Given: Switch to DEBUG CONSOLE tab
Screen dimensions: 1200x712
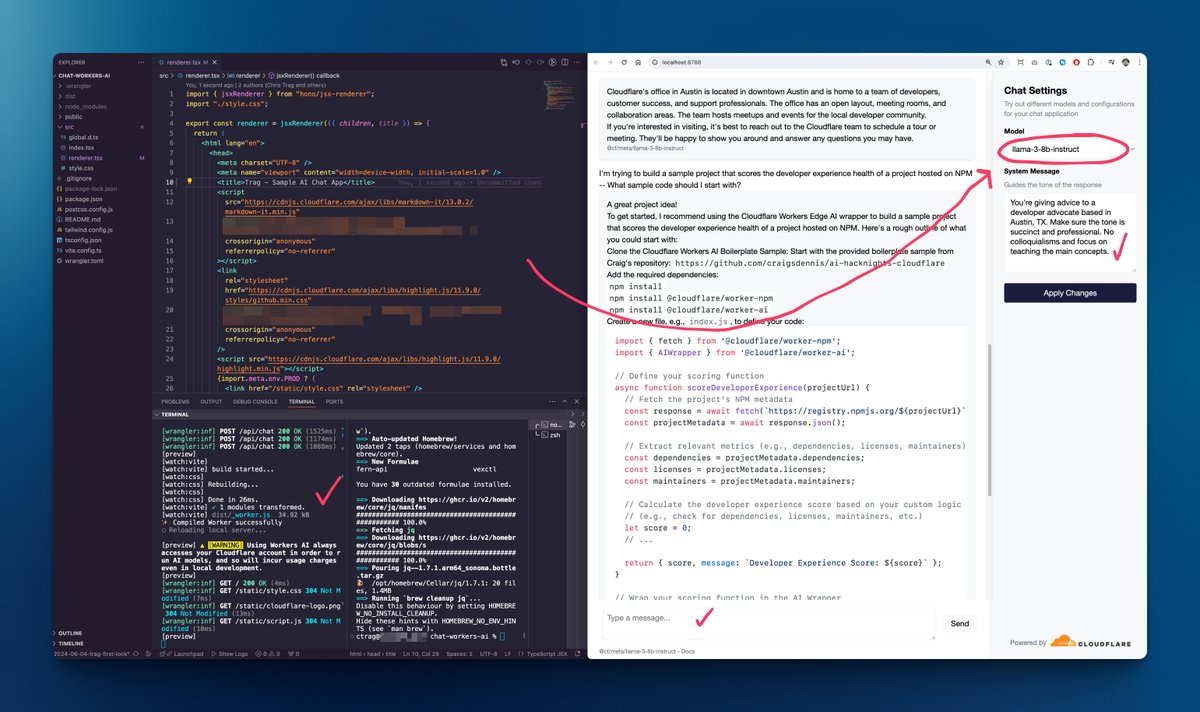Looking at the screenshot, I should coord(255,401).
